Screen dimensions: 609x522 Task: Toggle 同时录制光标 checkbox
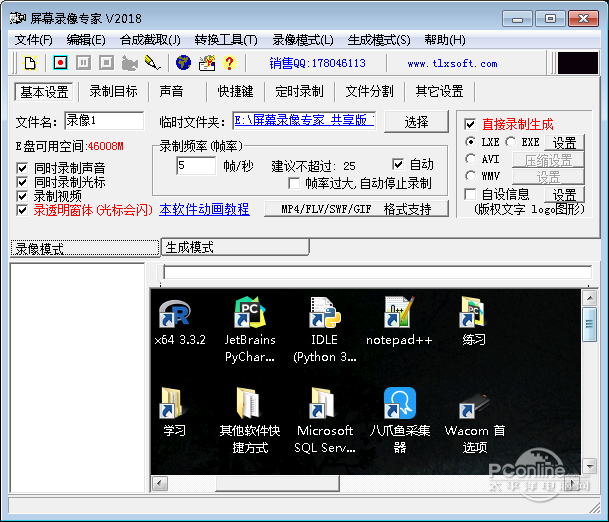[22, 182]
